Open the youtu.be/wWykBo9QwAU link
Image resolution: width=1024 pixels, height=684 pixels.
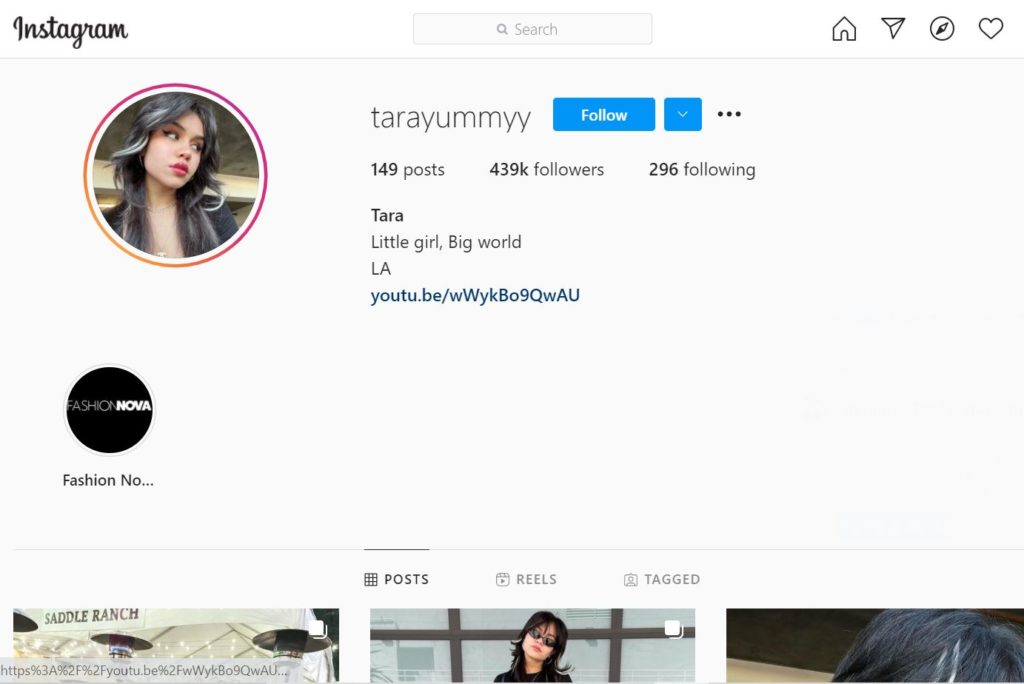pos(475,295)
